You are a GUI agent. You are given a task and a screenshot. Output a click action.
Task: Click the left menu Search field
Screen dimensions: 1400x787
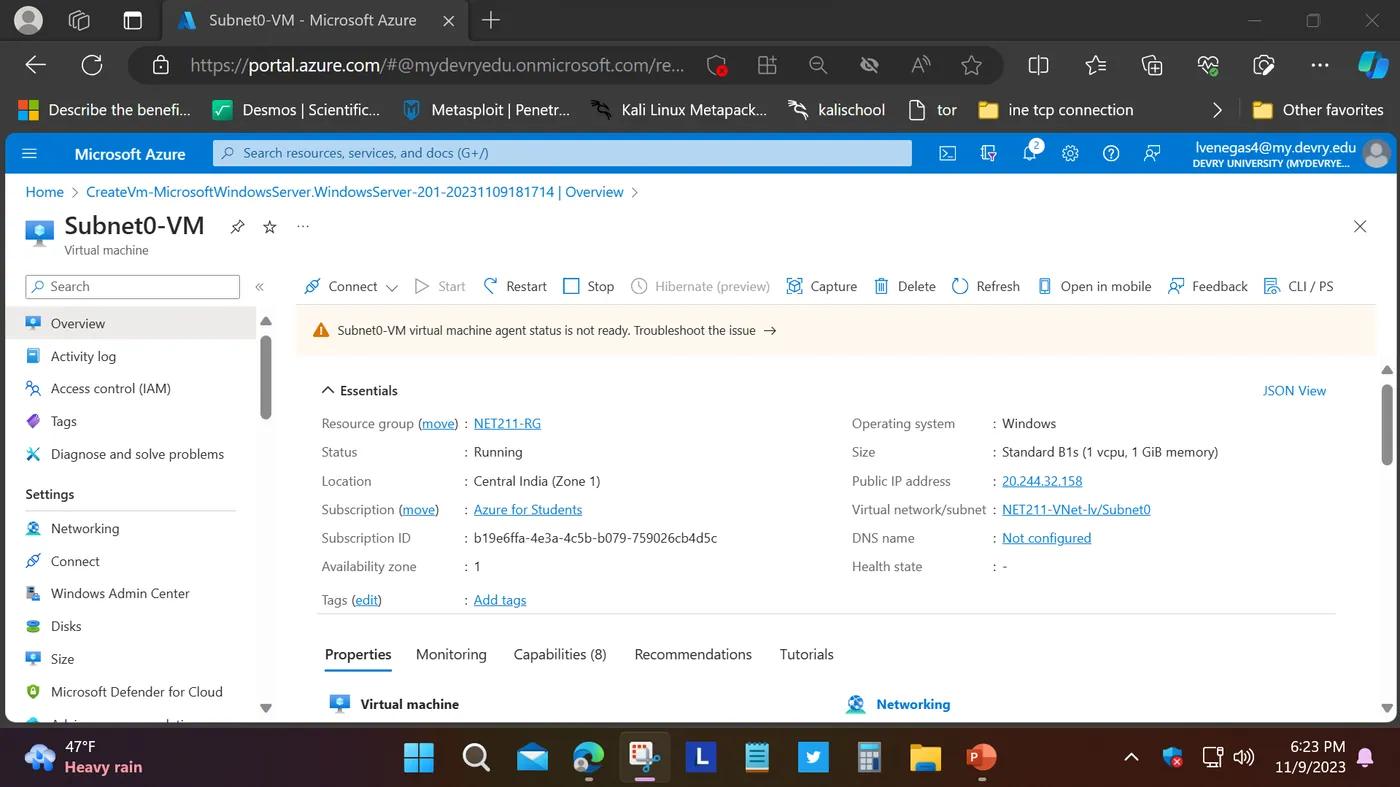(x=133, y=286)
